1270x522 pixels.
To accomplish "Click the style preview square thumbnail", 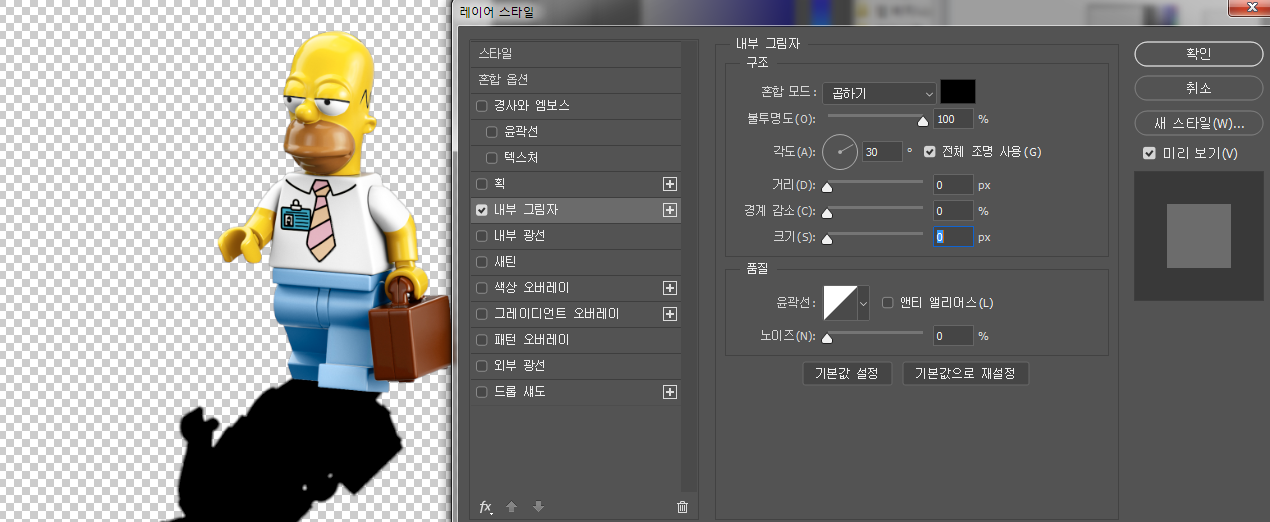I will coord(1198,235).
